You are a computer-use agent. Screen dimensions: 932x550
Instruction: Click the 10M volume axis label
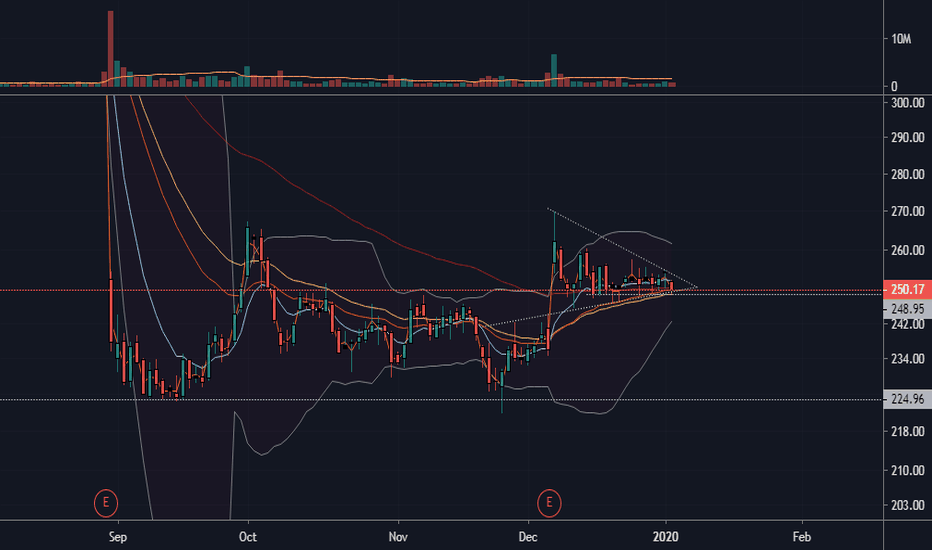point(901,39)
